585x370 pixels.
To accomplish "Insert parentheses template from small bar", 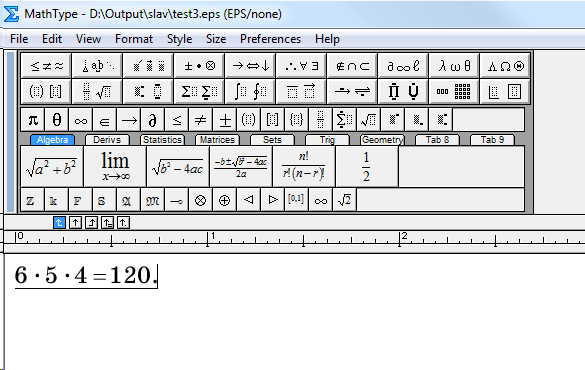I will (x=248, y=120).
